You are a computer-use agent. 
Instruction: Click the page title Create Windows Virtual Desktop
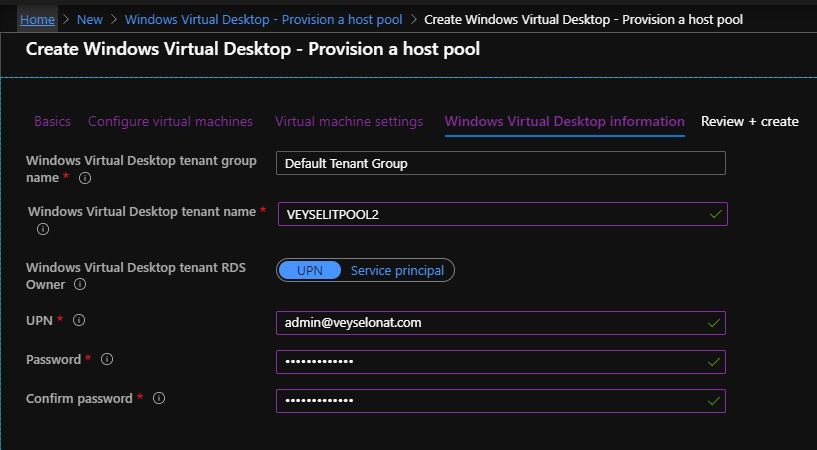point(253,49)
